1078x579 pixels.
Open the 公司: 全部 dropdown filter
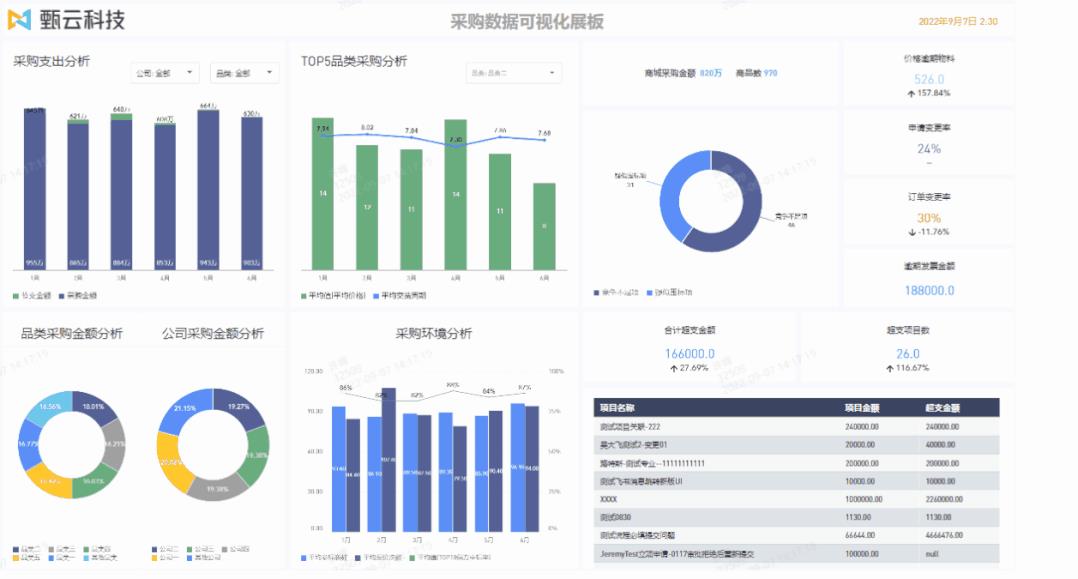click(x=165, y=73)
